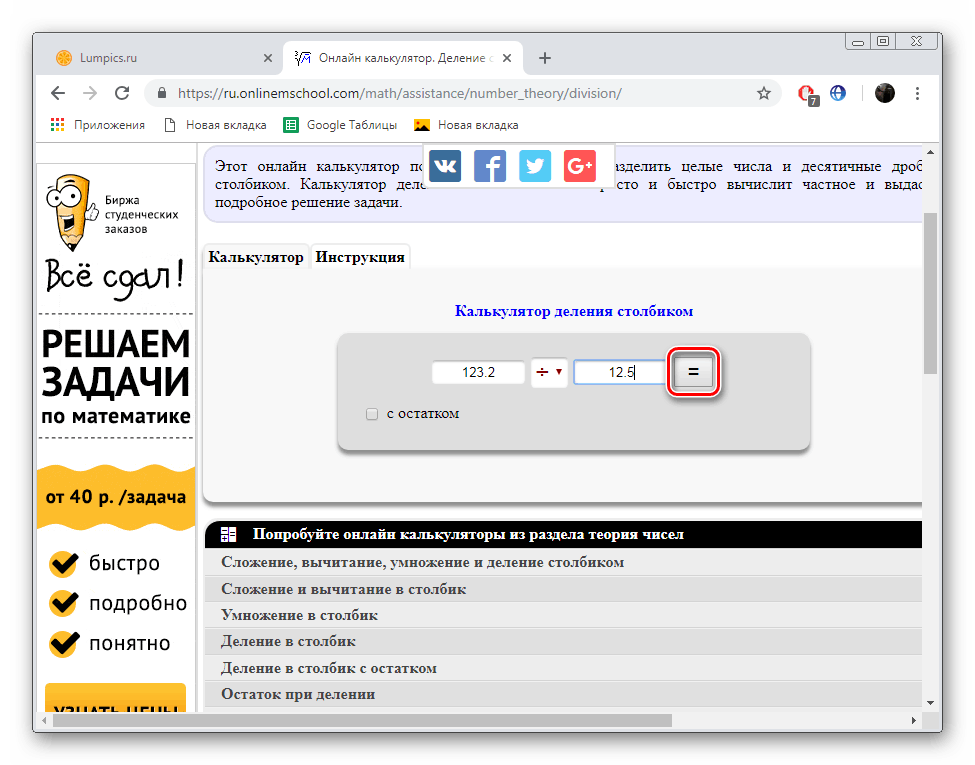Click left arrow of horizontal scrollbar
The height and width of the screenshot is (765, 975).
coord(44,720)
